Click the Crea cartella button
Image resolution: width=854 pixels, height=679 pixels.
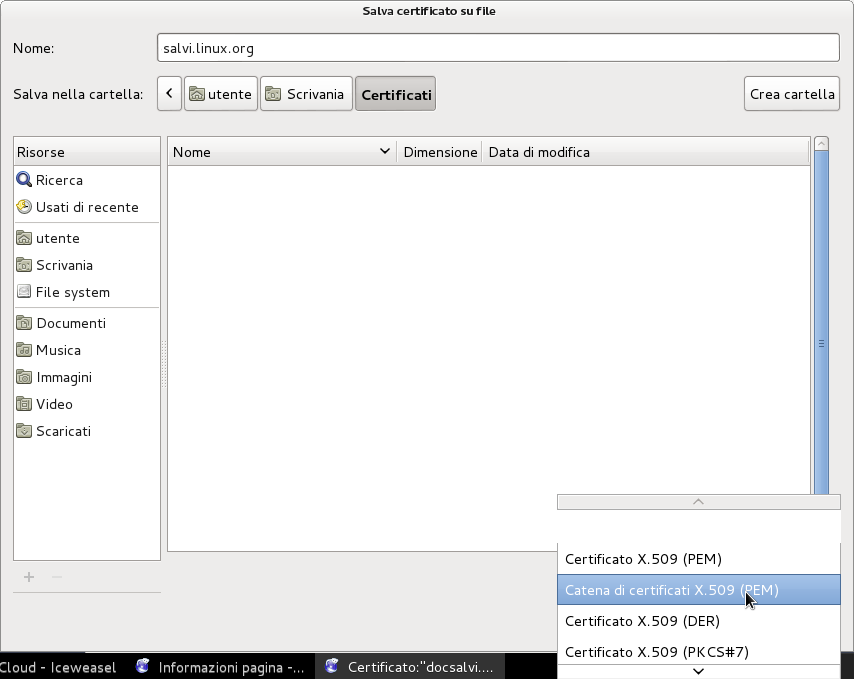click(x=791, y=94)
